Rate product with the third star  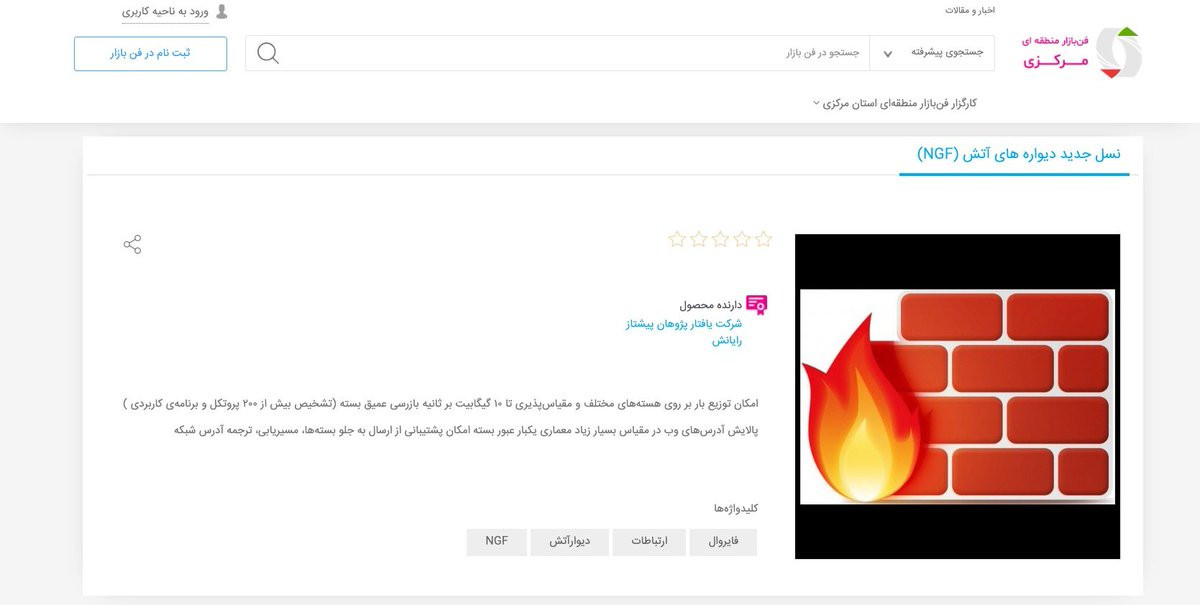pyautogui.click(x=720, y=239)
